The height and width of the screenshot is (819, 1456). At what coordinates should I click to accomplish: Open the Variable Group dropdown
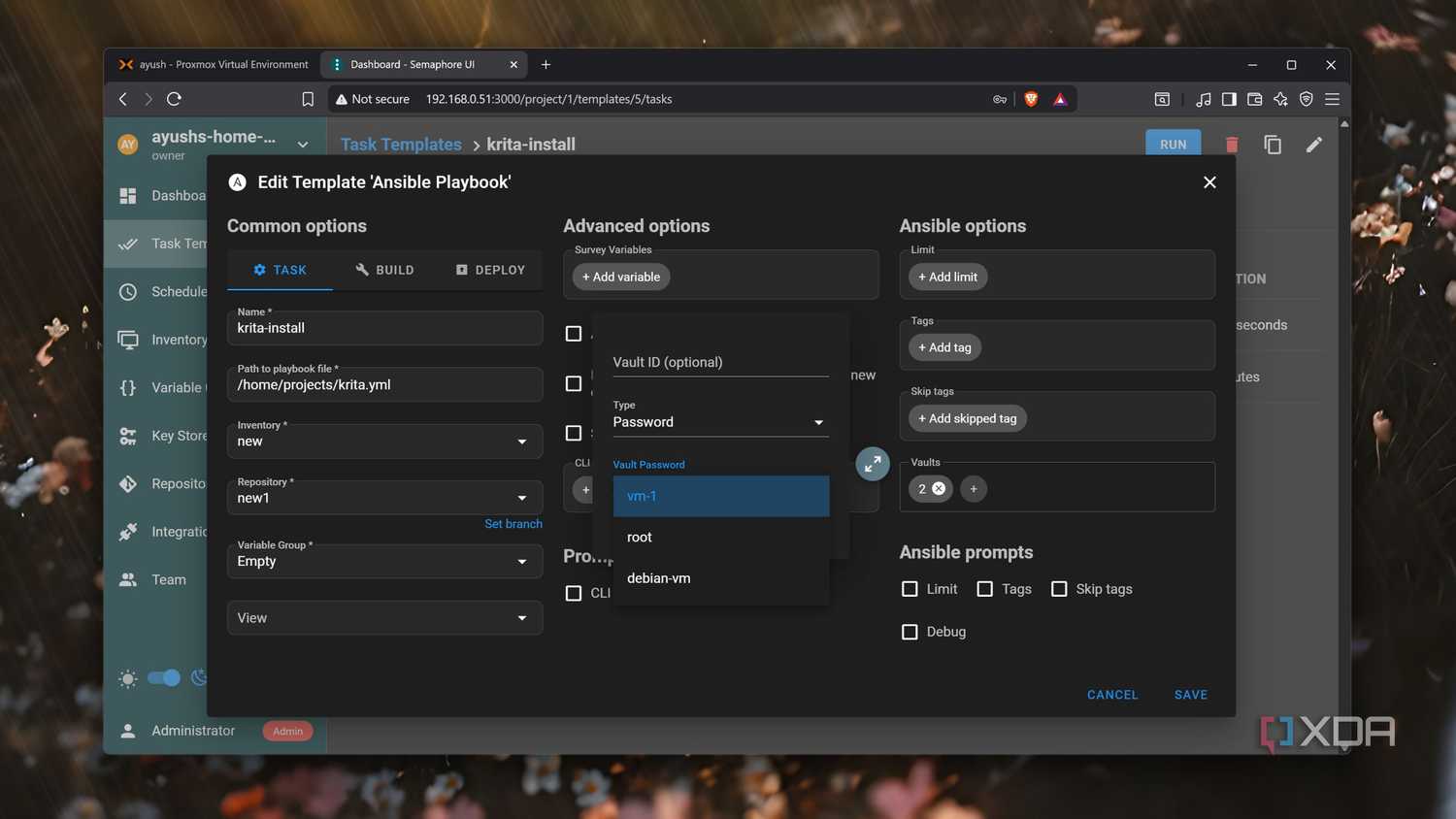[x=384, y=561]
